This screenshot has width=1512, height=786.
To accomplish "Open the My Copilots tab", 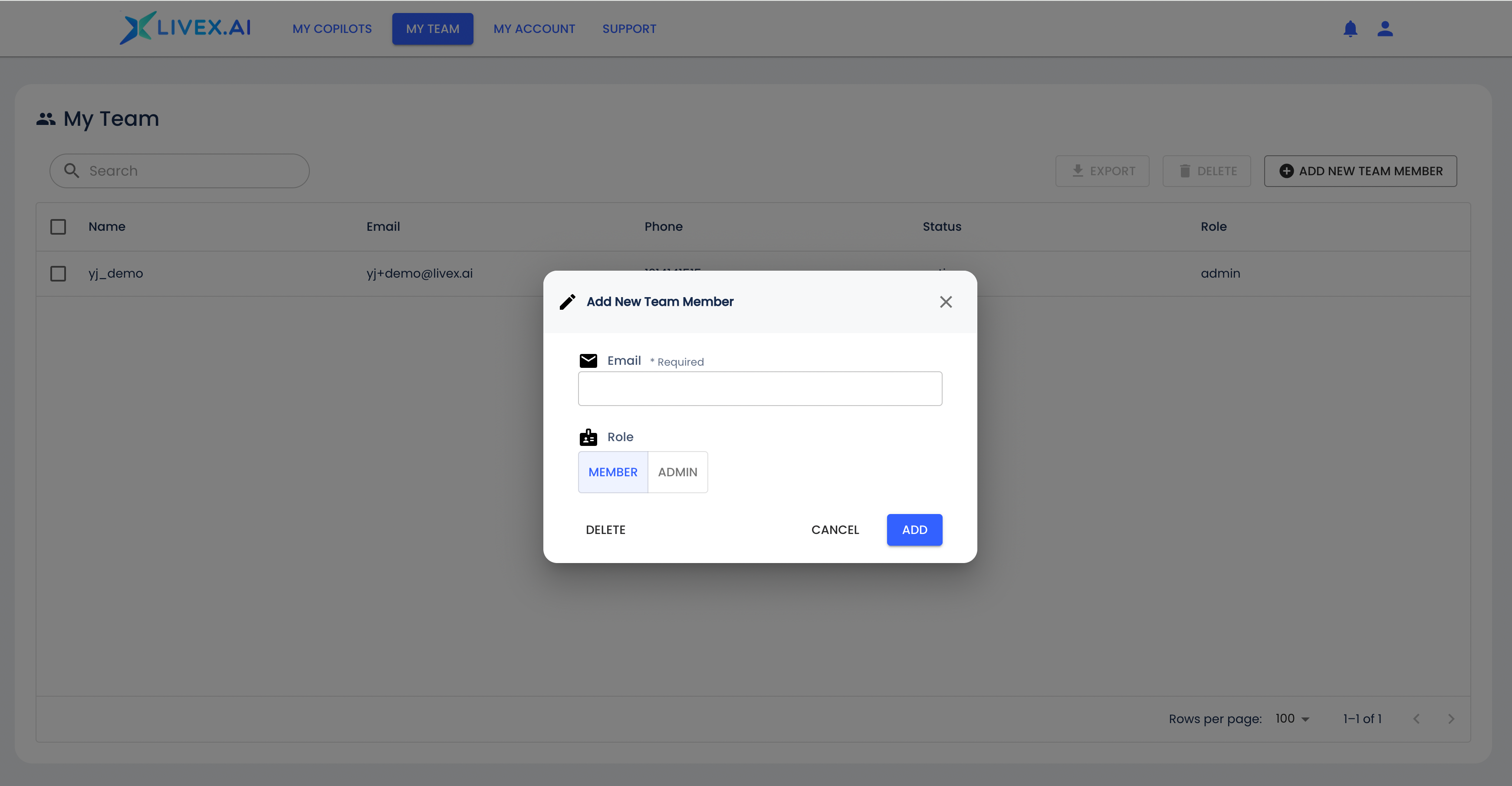I will [332, 29].
